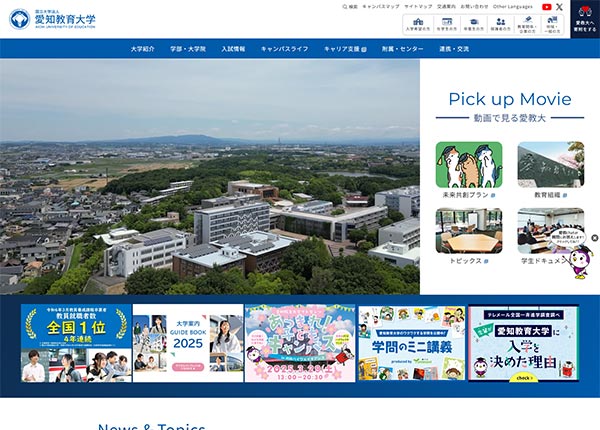Open 大学紹介 menu
Screen dimensions: 600x430
[x=143, y=49]
